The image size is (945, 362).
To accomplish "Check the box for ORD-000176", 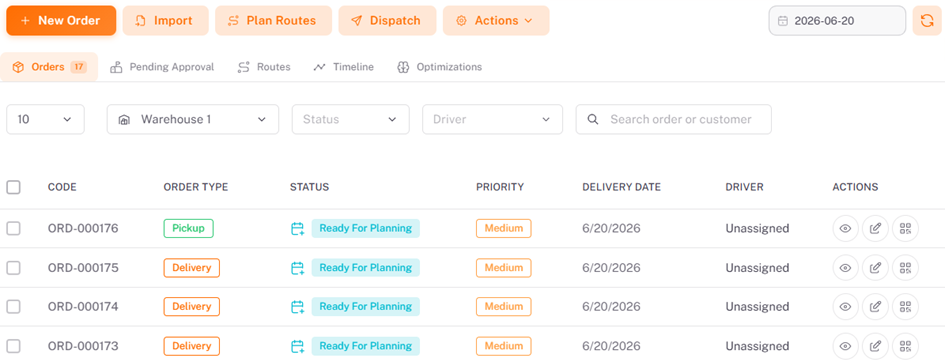I will coord(13,228).
